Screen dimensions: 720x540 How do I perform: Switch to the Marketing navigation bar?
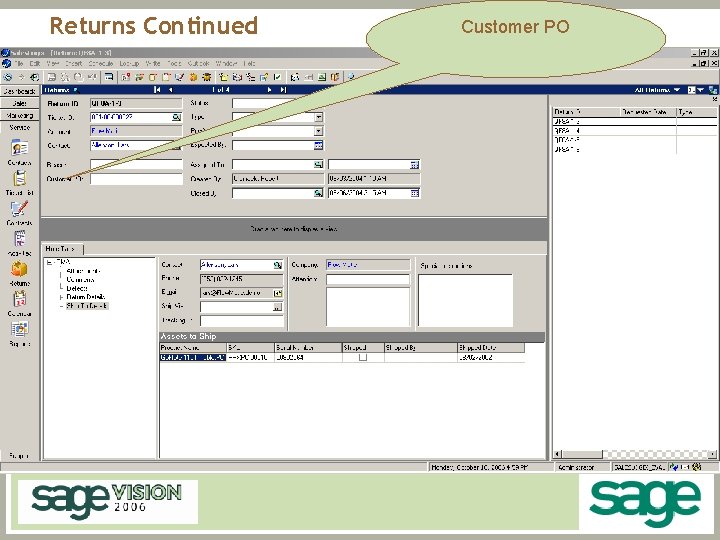pyautogui.click(x=20, y=116)
